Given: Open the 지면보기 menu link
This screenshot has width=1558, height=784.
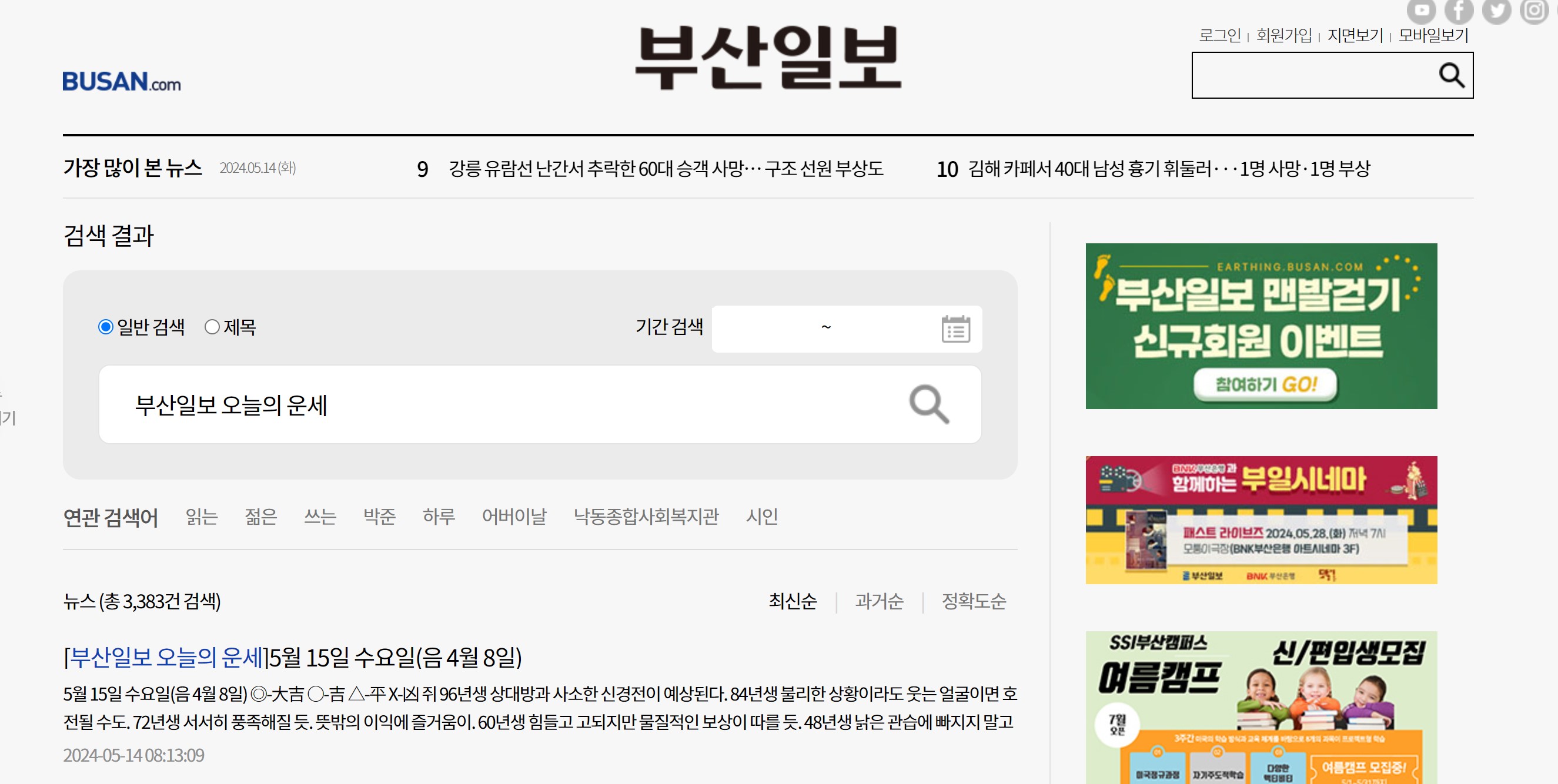Looking at the screenshot, I should pos(1355,35).
